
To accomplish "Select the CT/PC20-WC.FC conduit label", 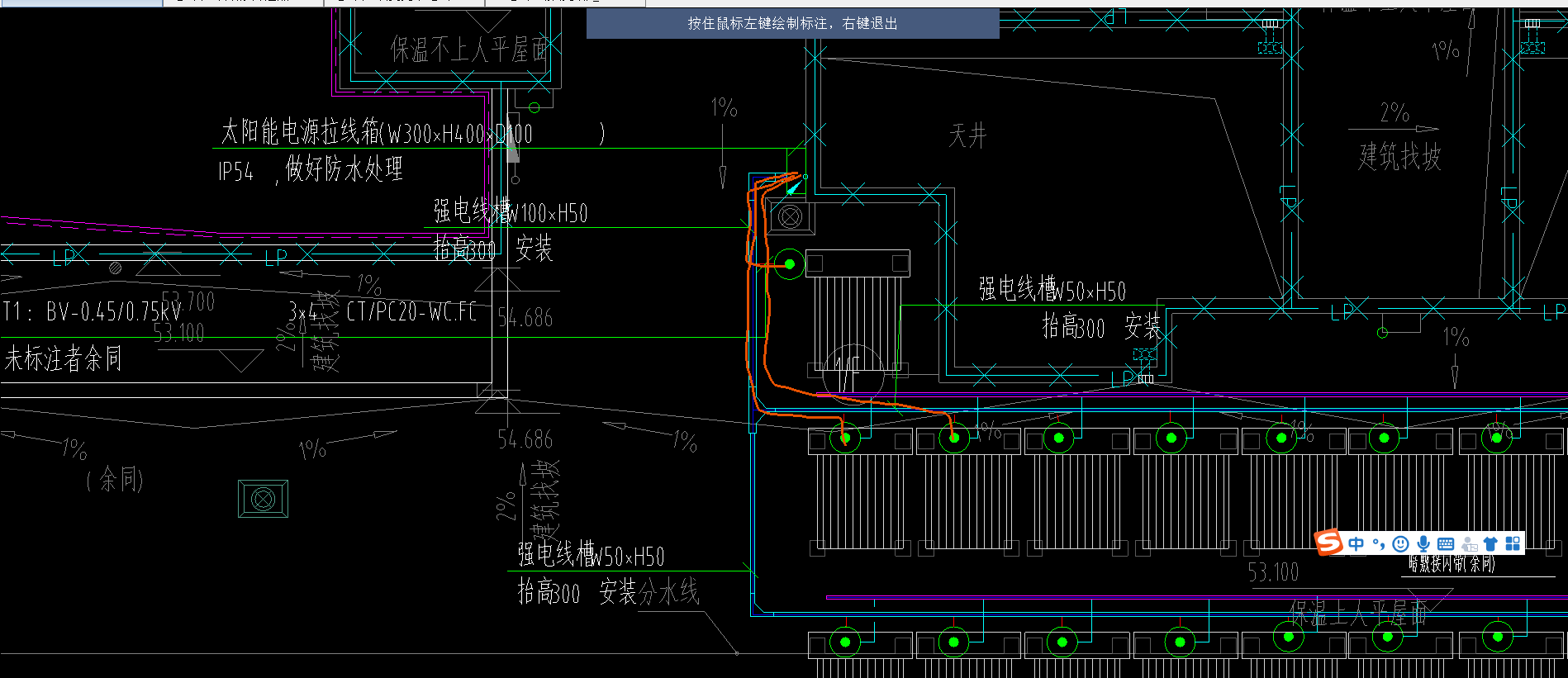I will tap(411, 311).
